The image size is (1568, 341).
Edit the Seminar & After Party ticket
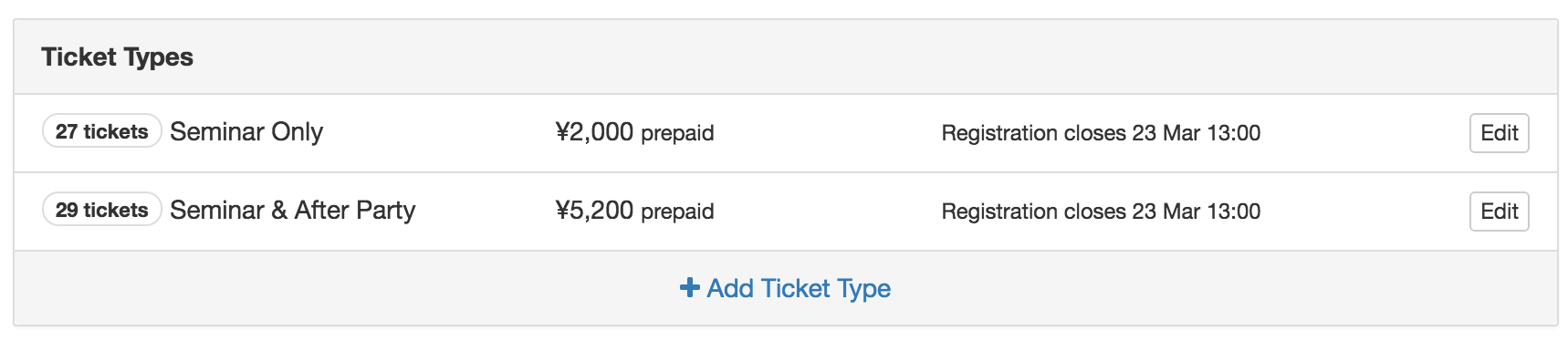tap(1499, 212)
